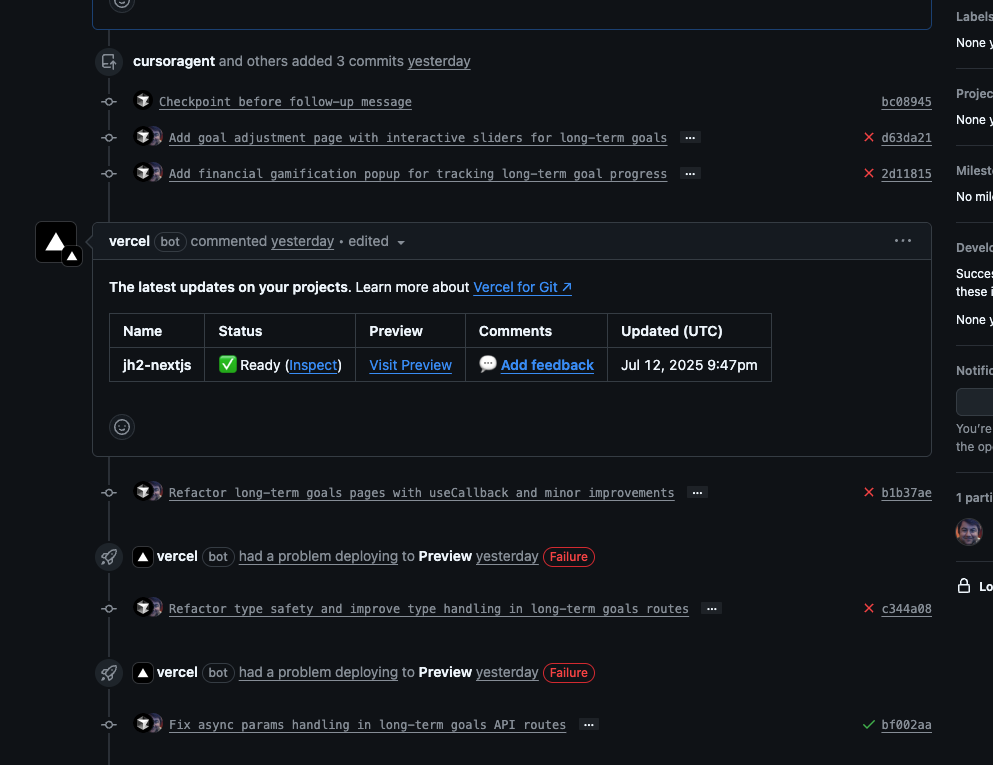
Task: Open commit hash 2d11815
Action: pyautogui.click(x=906, y=174)
